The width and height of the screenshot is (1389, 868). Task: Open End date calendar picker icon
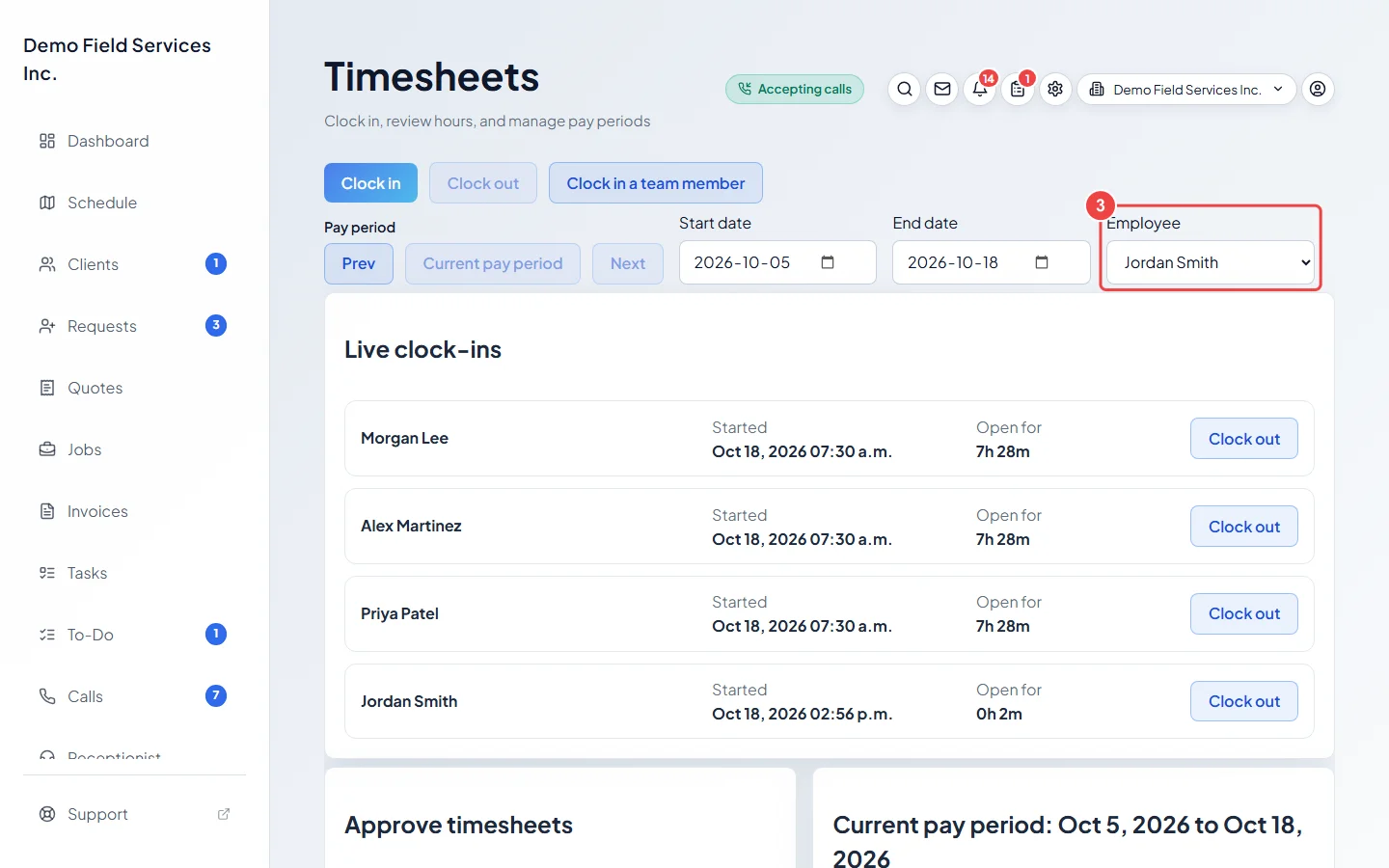pyautogui.click(x=1042, y=262)
